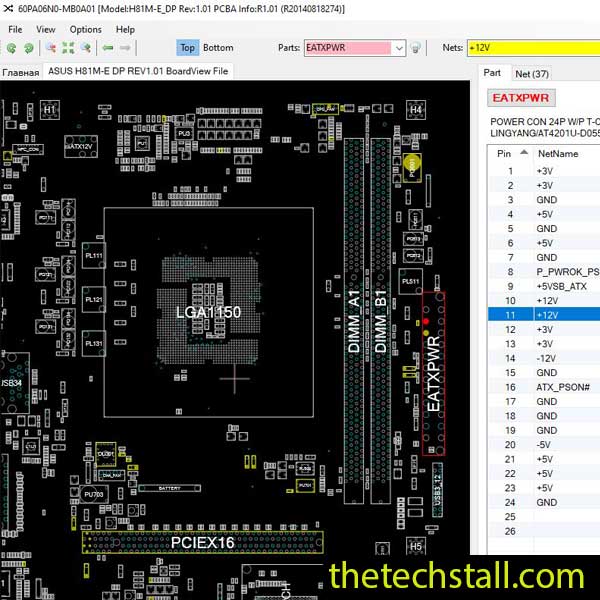
Task: Click the lightbulb icon beside Parts box
Action: click(417, 48)
